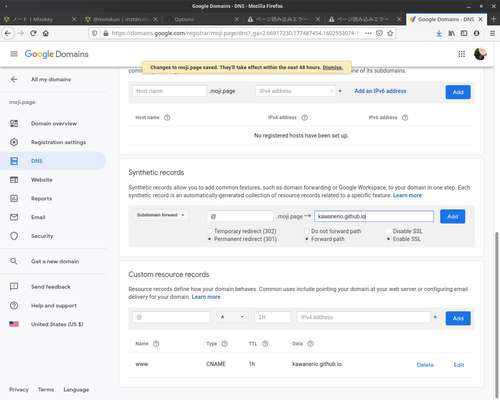The height and width of the screenshot is (400, 500).
Task: Select Temporary redirect (302)
Action: point(209,231)
